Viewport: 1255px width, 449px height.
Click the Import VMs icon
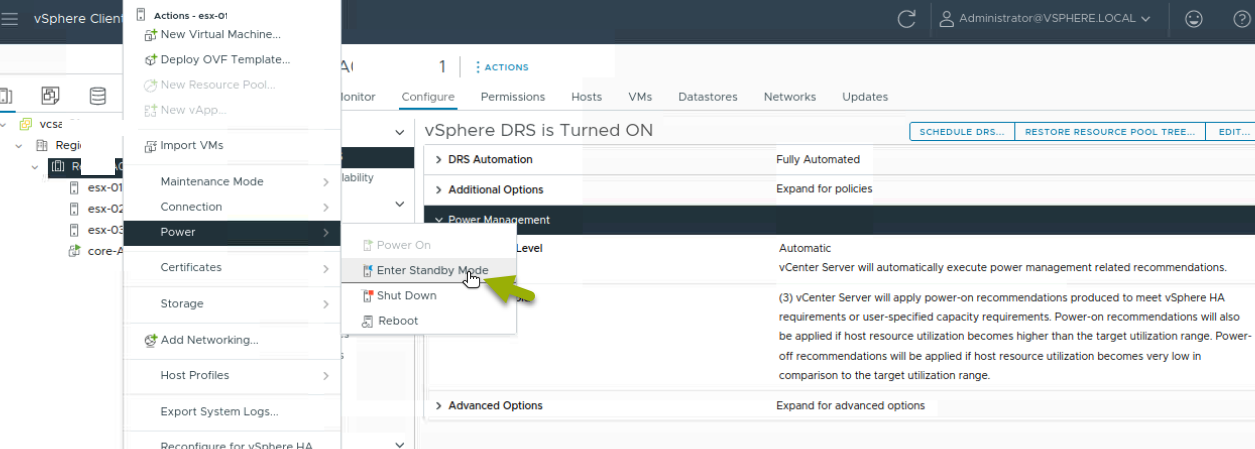[x=151, y=146]
